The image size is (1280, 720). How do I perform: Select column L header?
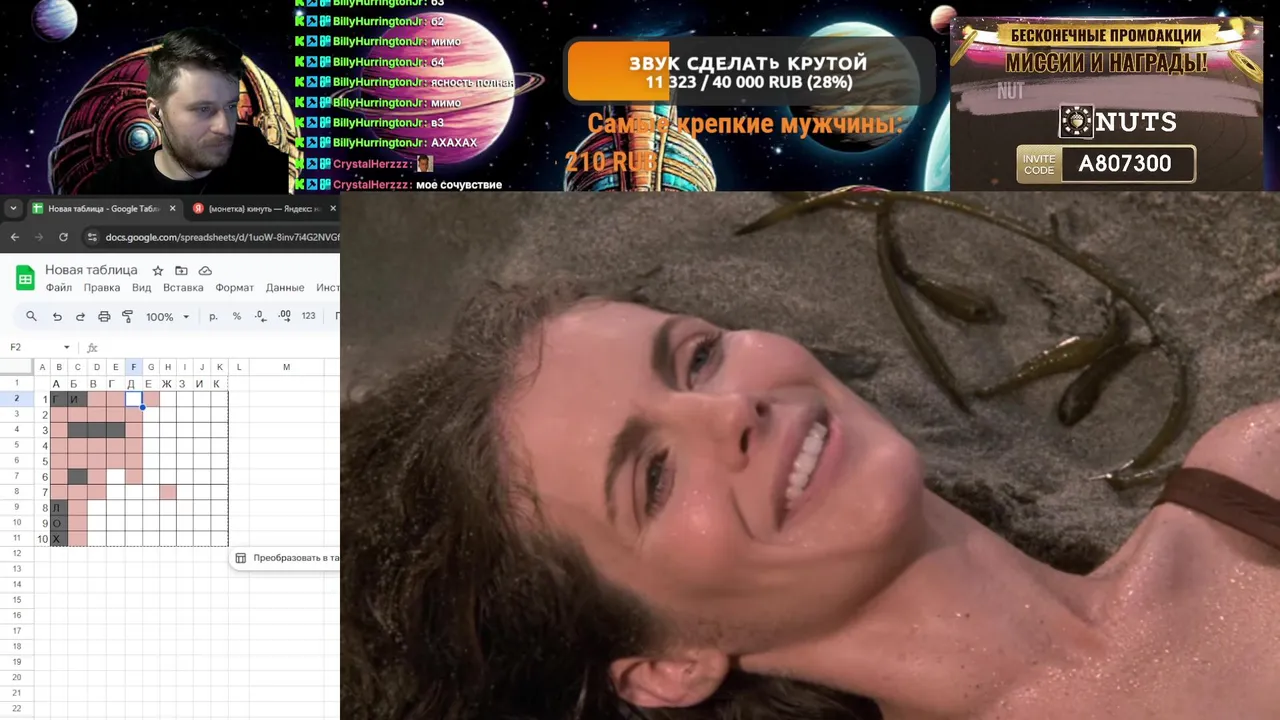tap(238, 367)
